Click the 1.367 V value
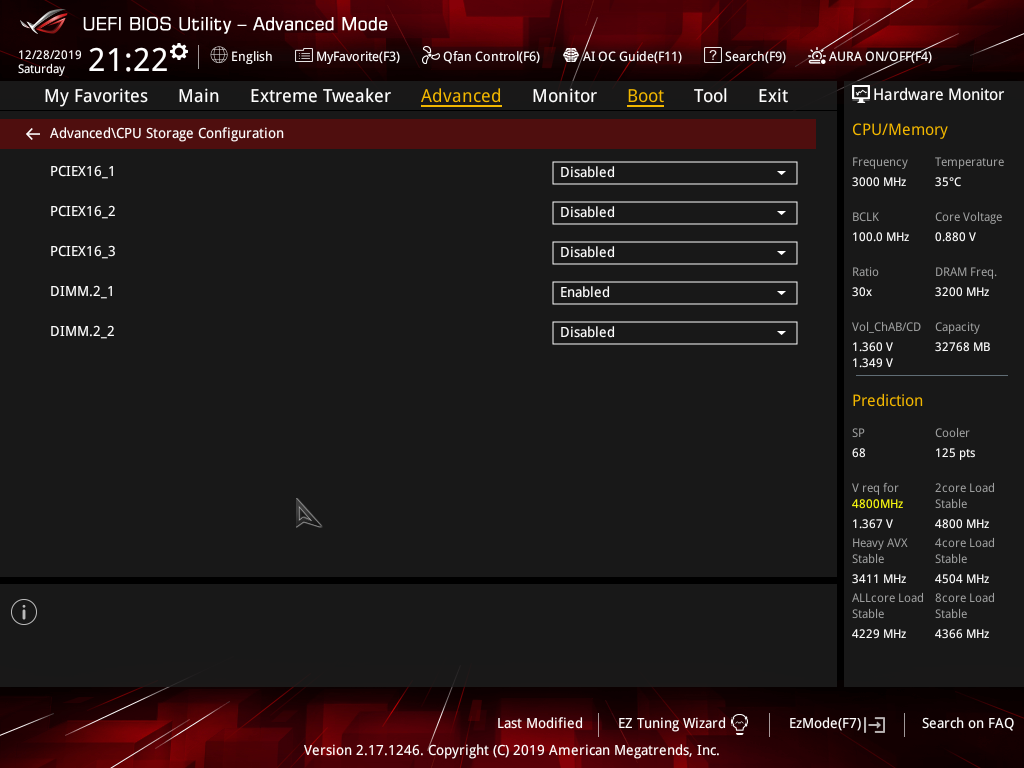The width and height of the screenshot is (1024, 768). click(872, 524)
